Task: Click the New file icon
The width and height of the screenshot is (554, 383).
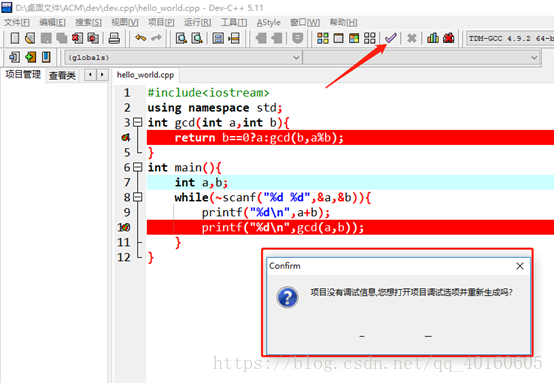Action: pyautogui.click(x=15, y=38)
